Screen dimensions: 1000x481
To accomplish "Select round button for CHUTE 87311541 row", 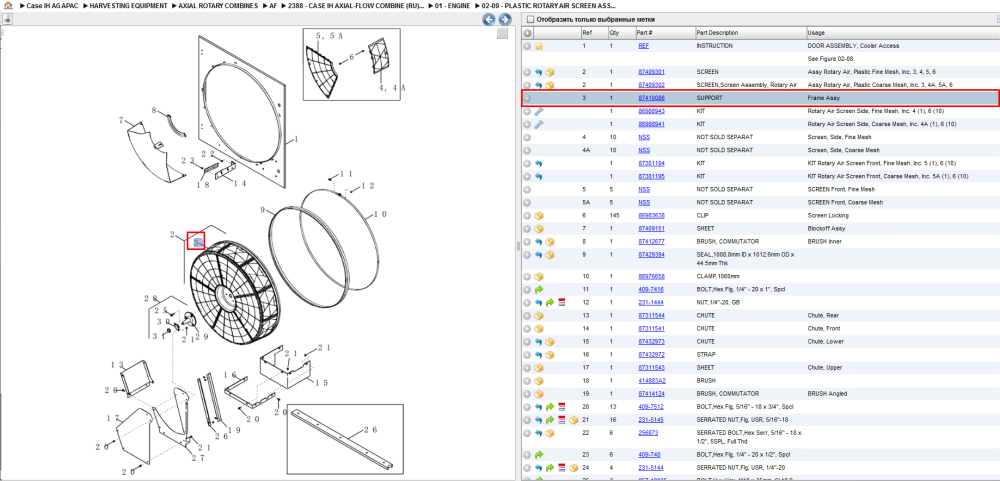I will pyautogui.click(x=527, y=329).
